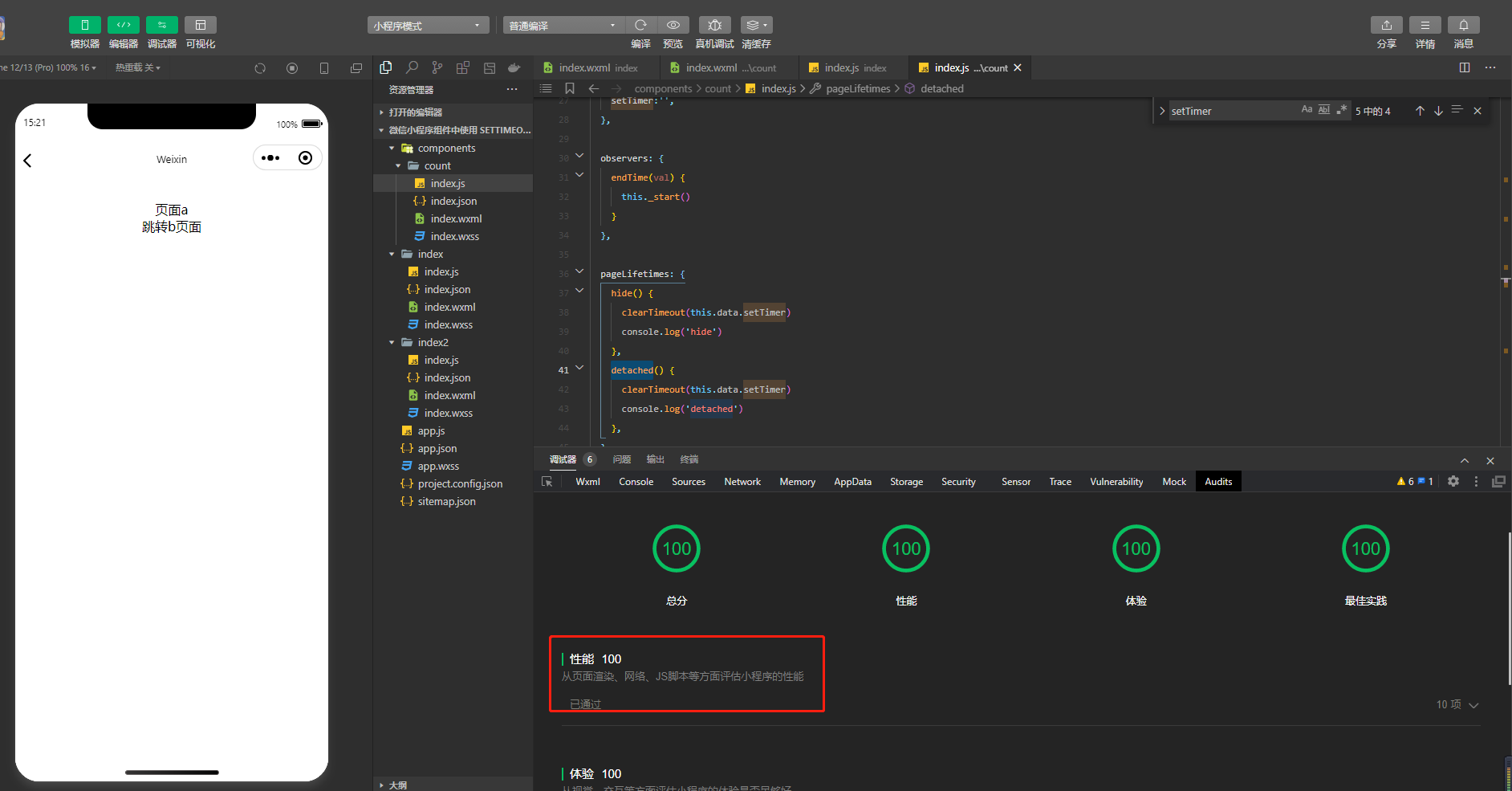The image size is (1512, 791).
Task: Click the 分享 share icon
Action: (1387, 25)
